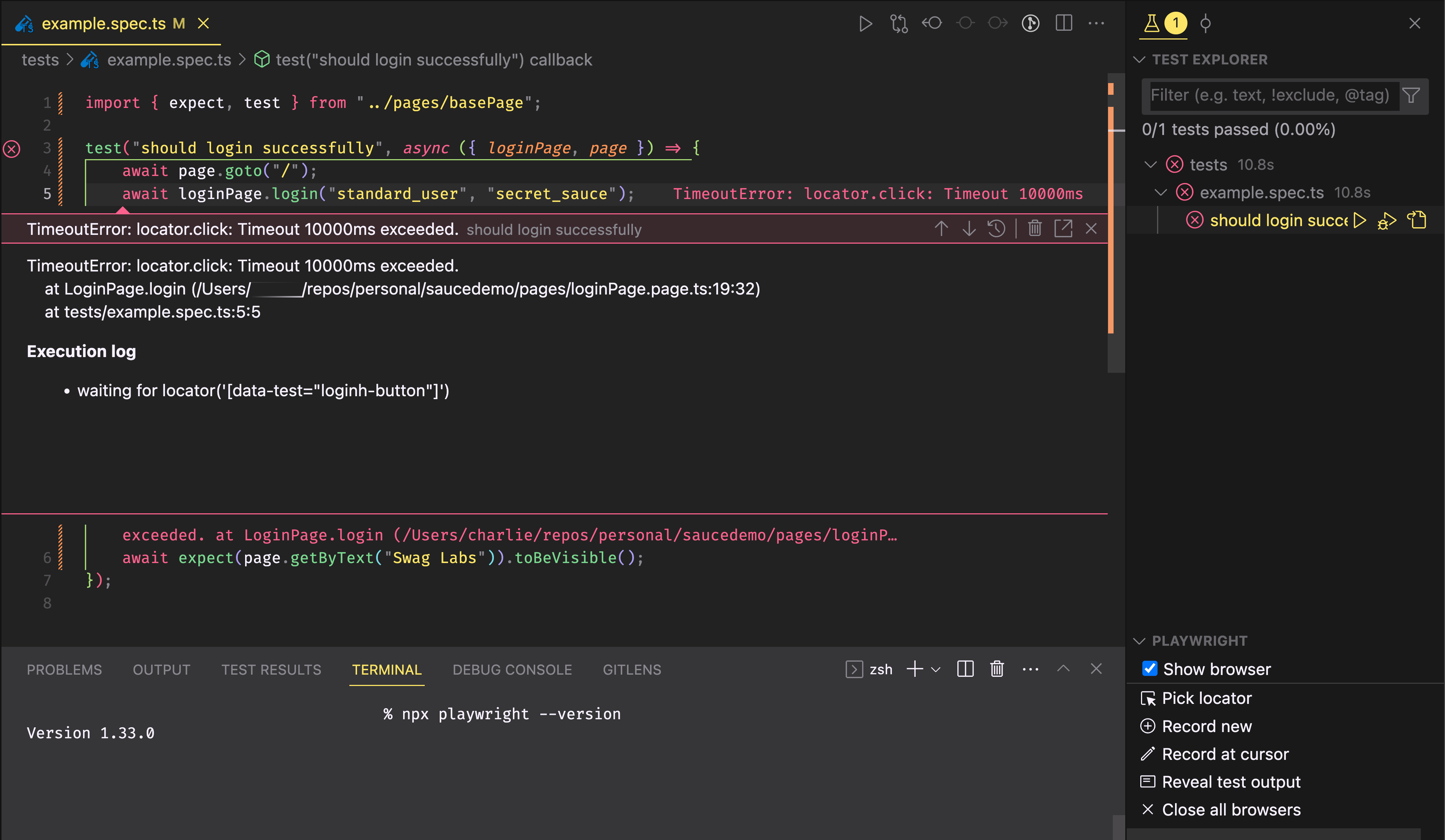Viewport: 1445px width, 840px height.
Task: Clear the TimeoutError peek with the trash icon
Action: [x=1035, y=228]
